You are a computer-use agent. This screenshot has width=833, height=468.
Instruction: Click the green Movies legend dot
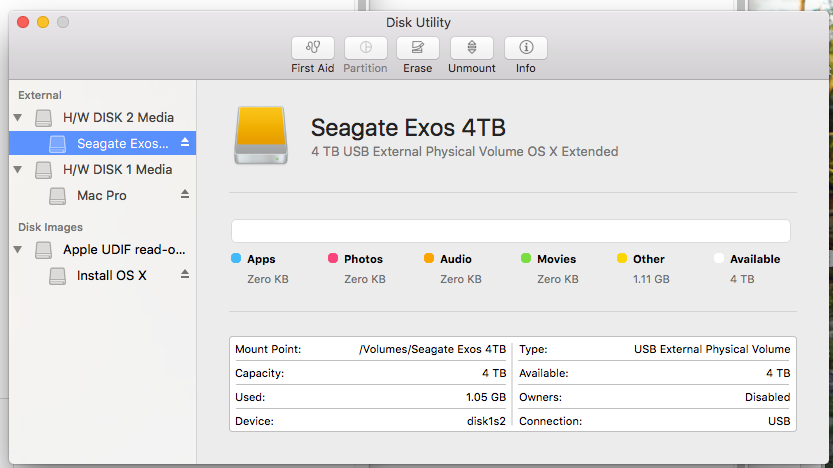(x=526, y=259)
